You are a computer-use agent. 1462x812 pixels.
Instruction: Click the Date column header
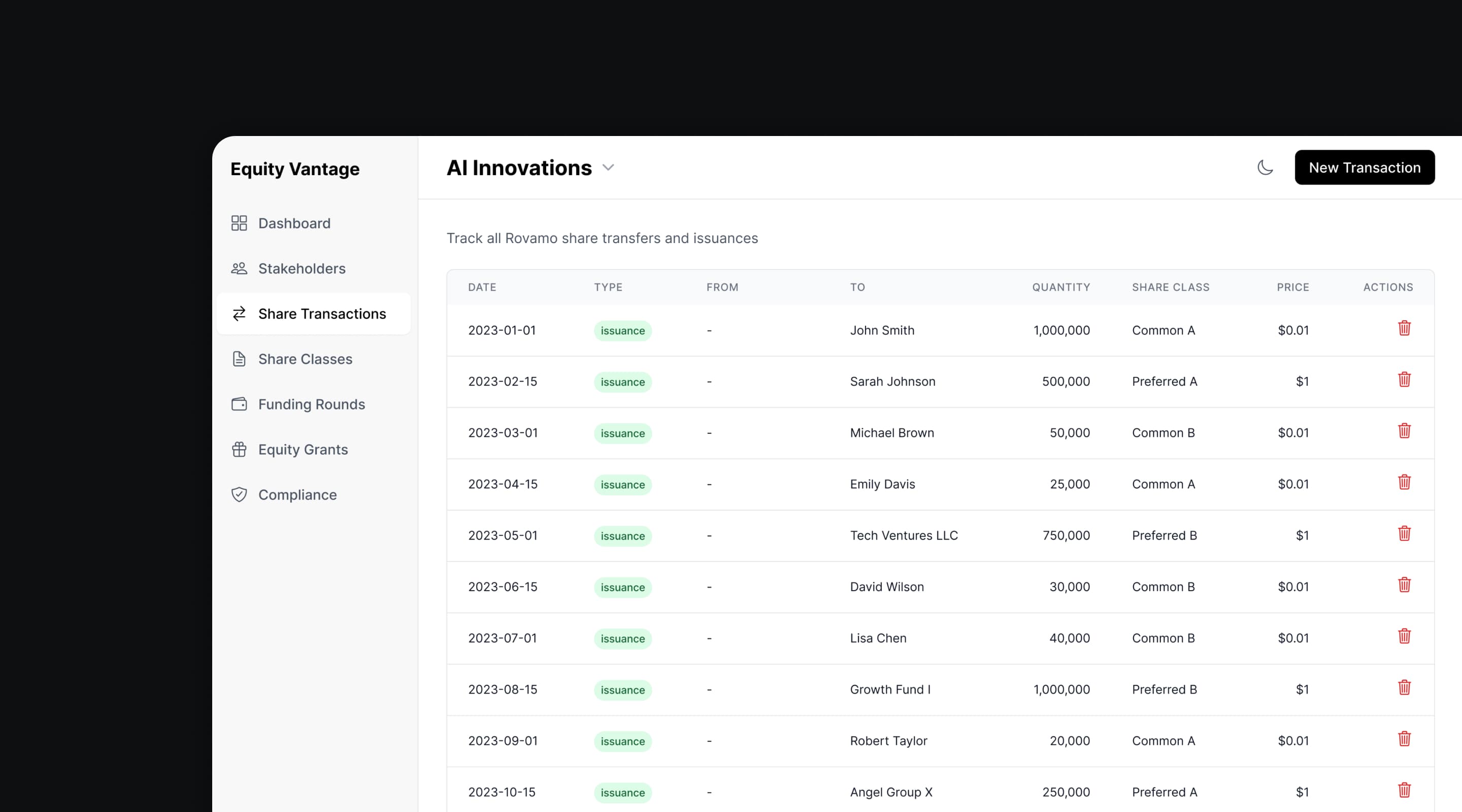coord(482,287)
